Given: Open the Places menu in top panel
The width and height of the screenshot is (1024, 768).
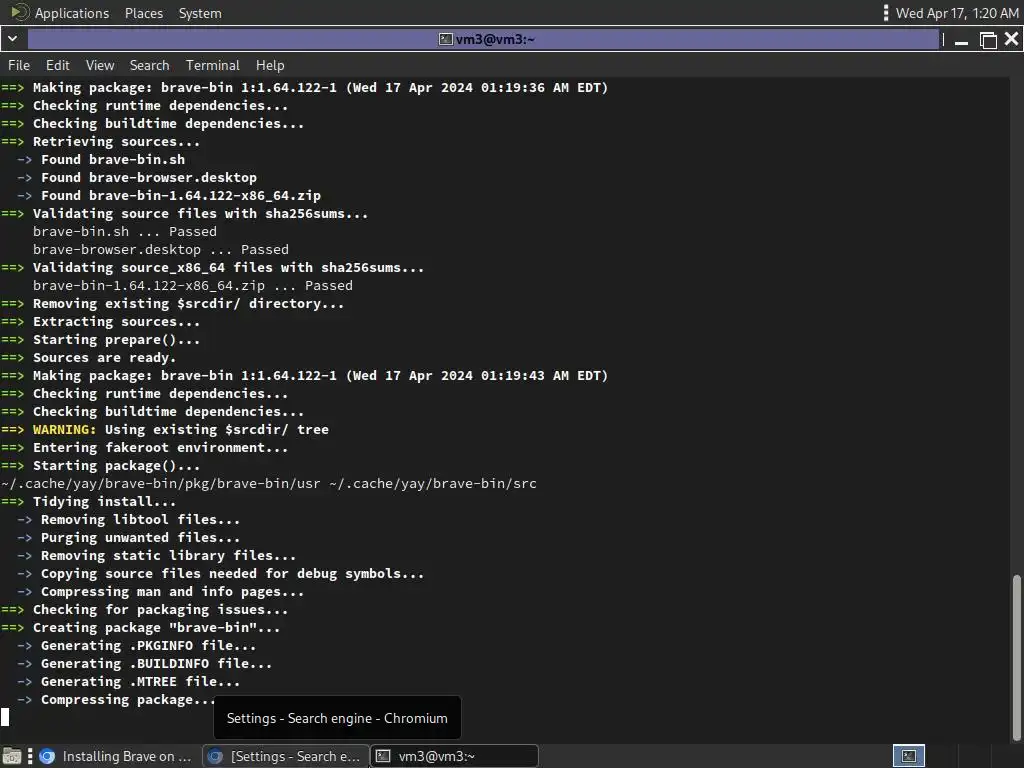Looking at the screenshot, I should point(144,13).
